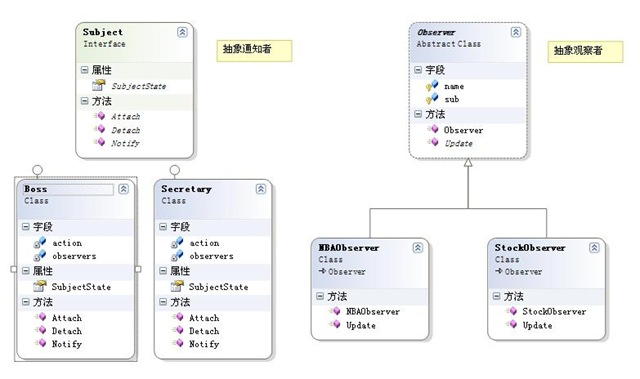640x379 pixels.
Task: Select the observers field icon in Boss
Action: (40, 256)
